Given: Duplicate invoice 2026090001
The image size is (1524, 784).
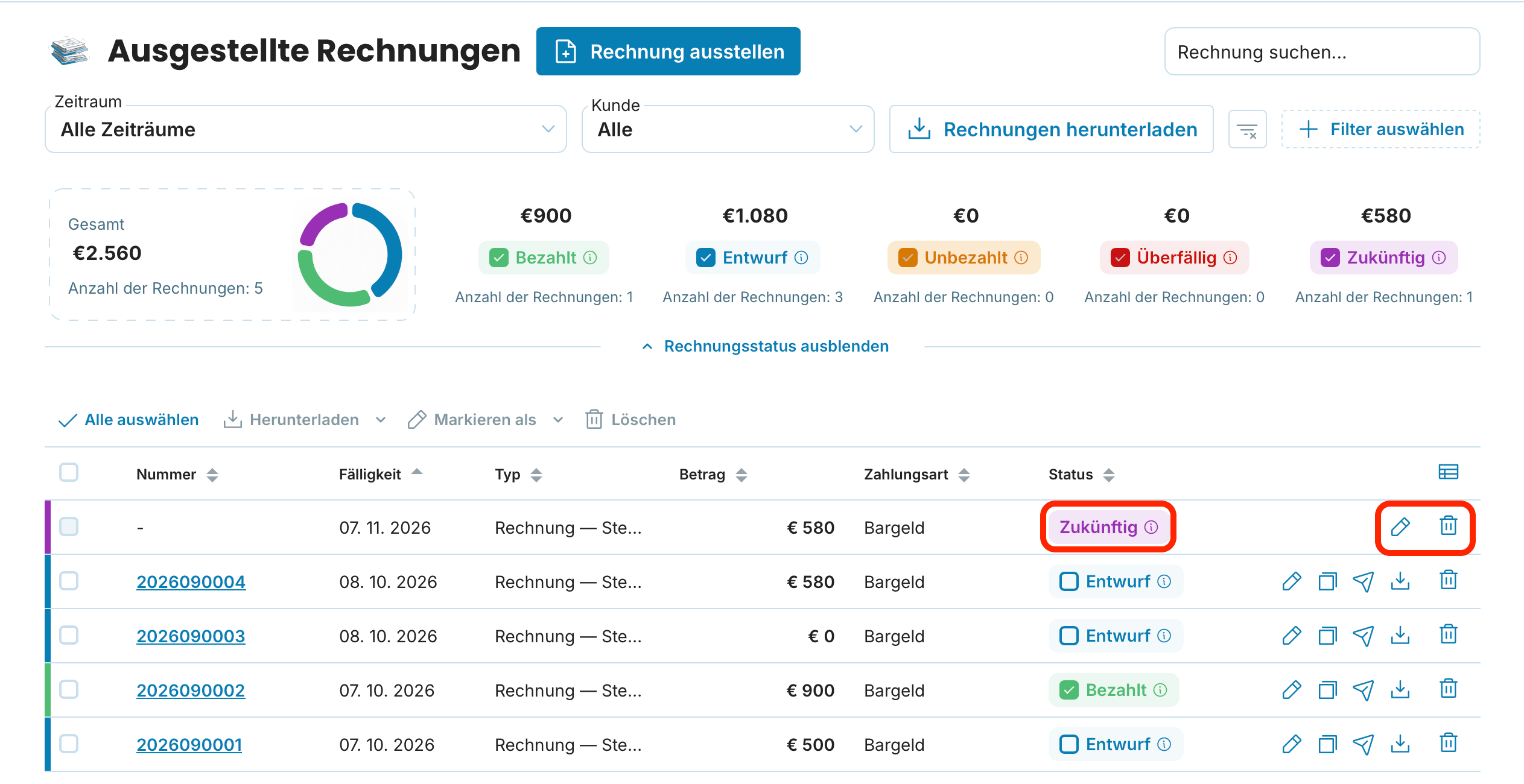Looking at the screenshot, I should coord(1327,744).
